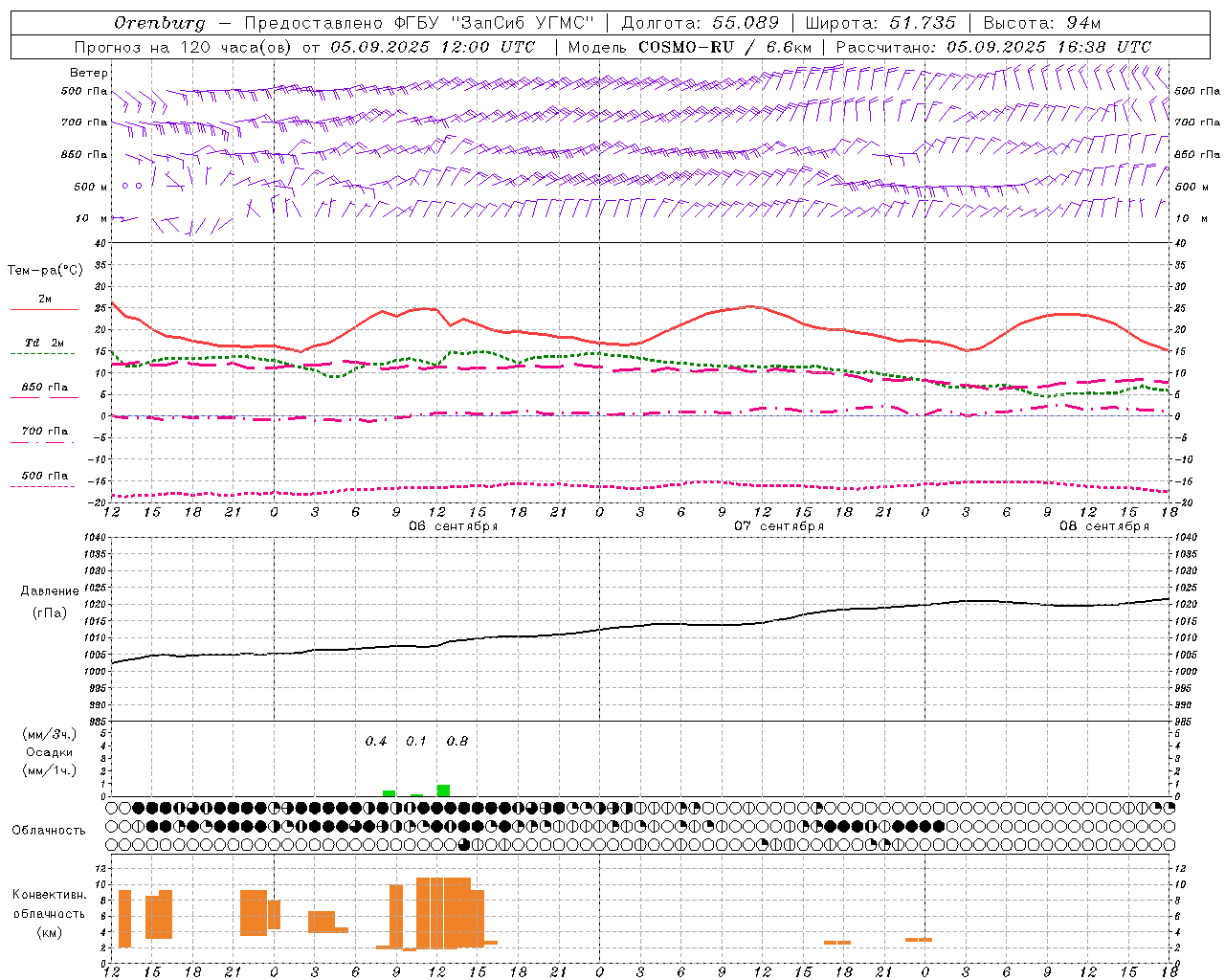The image size is (1225, 980).
Task: Click the '500 м' wind level label on left
Action: [91, 187]
